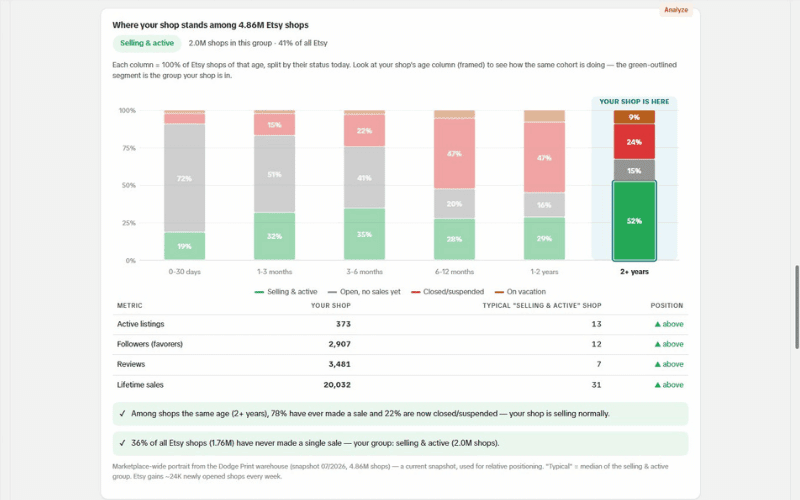Click the red 24% closed segment
The width and height of the screenshot is (800, 500).
[634, 142]
